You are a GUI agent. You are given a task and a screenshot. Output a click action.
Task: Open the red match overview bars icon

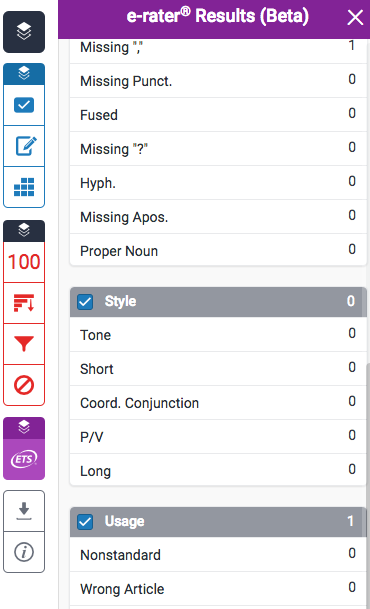[24, 303]
